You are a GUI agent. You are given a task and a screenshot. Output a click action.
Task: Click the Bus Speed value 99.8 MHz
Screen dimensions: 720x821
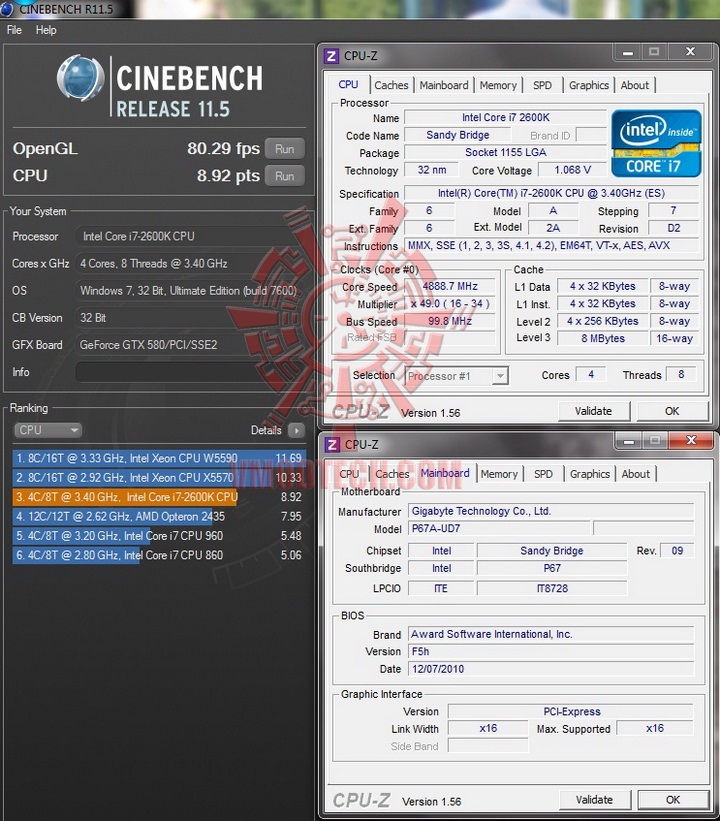click(x=450, y=321)
